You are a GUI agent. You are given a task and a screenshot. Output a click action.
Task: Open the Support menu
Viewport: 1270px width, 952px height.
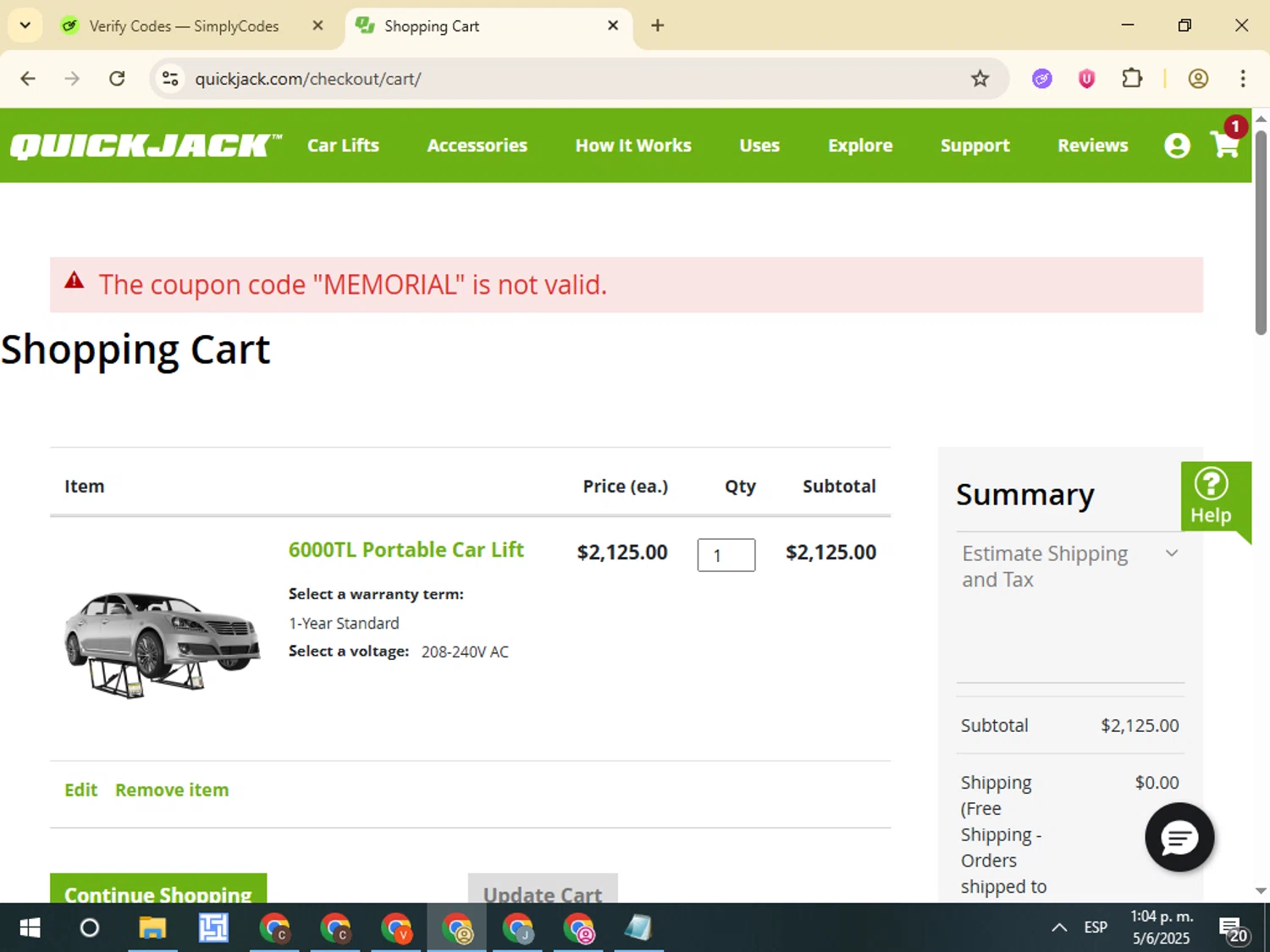[x=975, y=146]
